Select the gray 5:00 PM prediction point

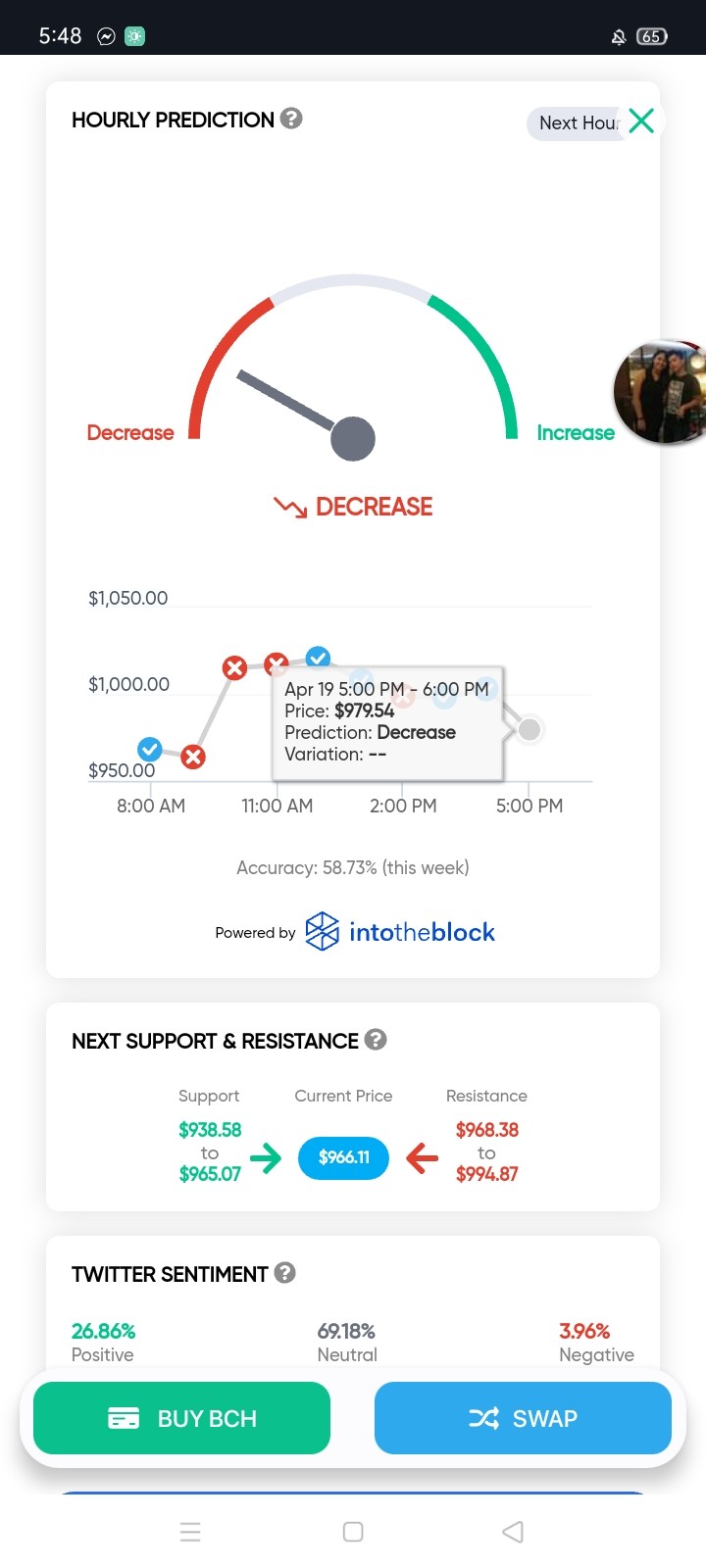click(529, 730)
